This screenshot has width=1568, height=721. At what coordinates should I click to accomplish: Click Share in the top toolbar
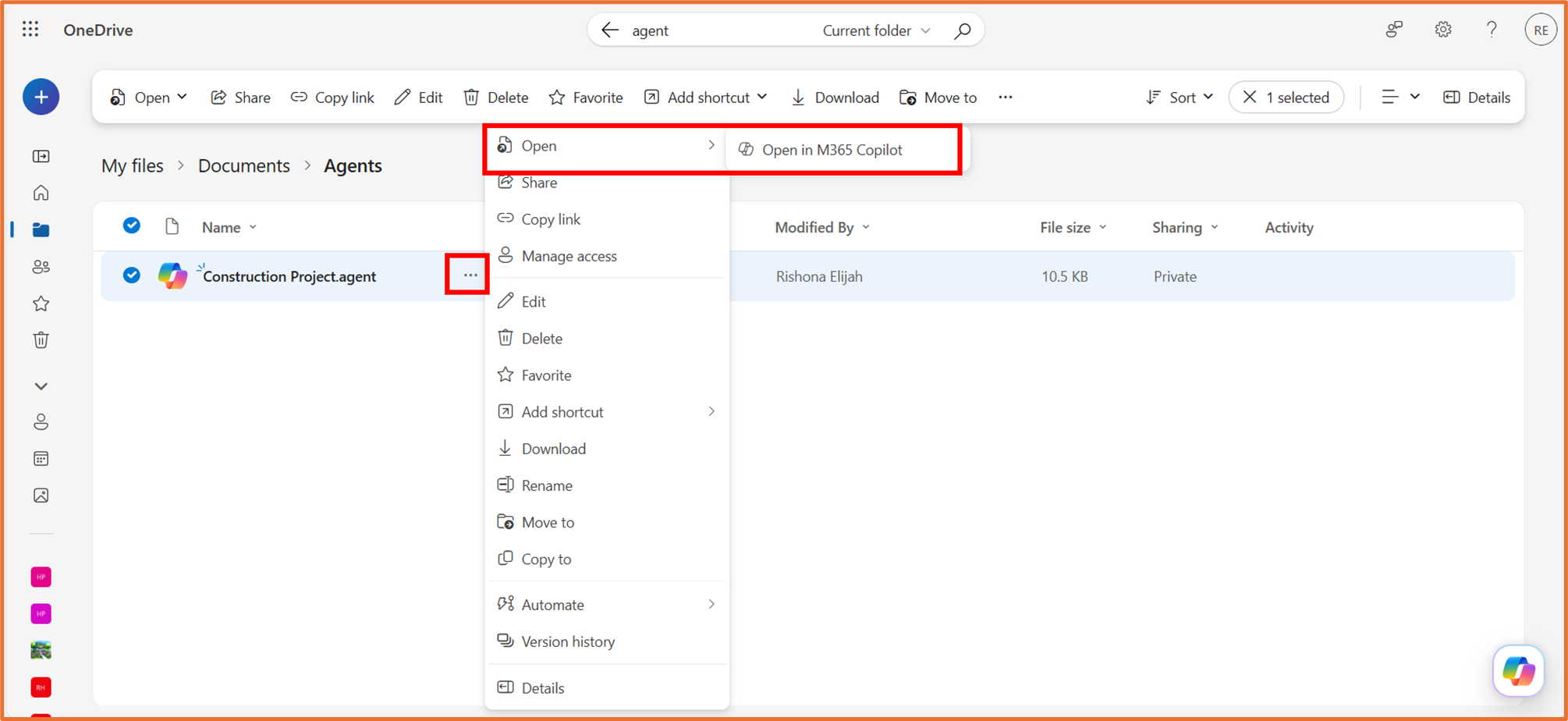(x=240, y=98)
